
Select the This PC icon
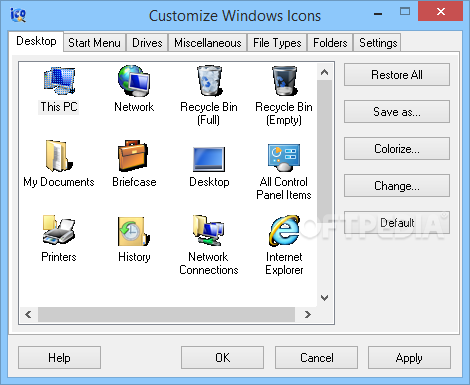click(59, 81)
